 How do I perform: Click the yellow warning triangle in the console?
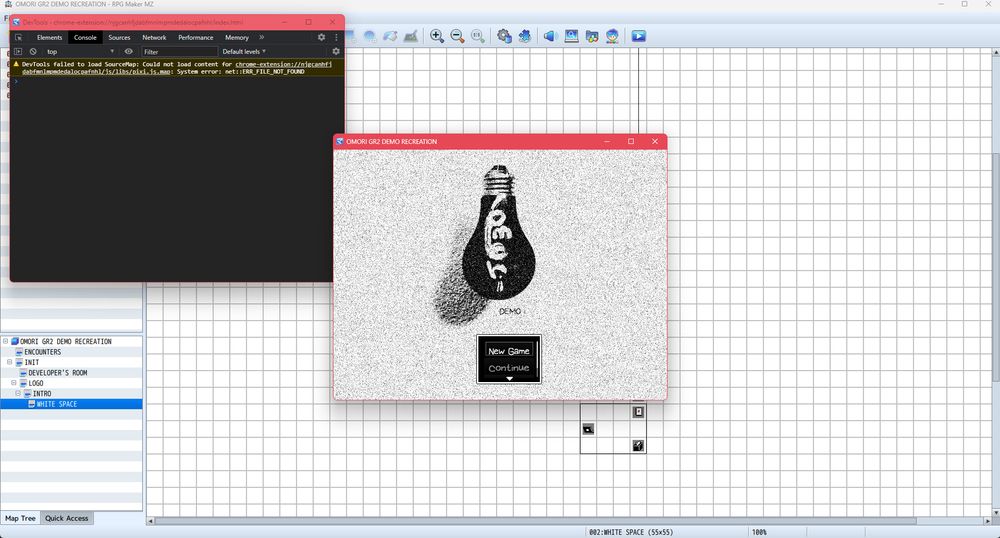(x=17, y=64)
